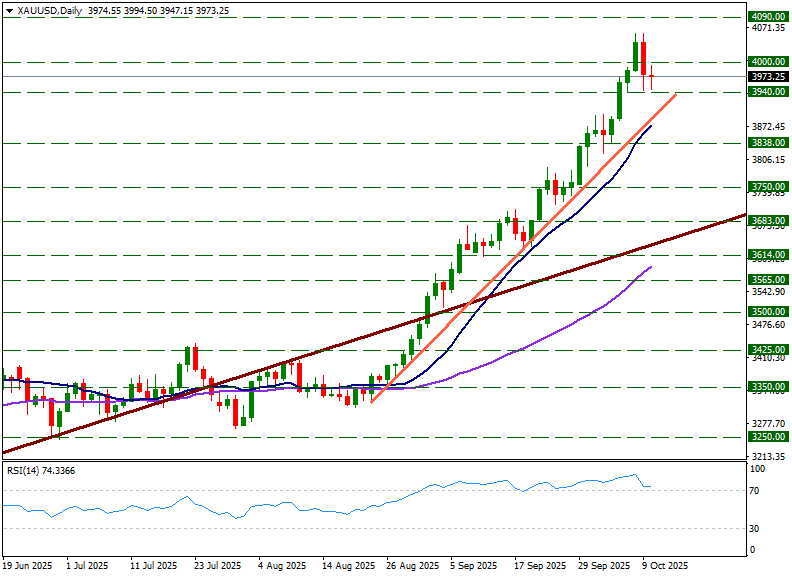The image size is (792, 577).
Task: Click the 3565.00 price level label
Action: [x=766, y=280]
